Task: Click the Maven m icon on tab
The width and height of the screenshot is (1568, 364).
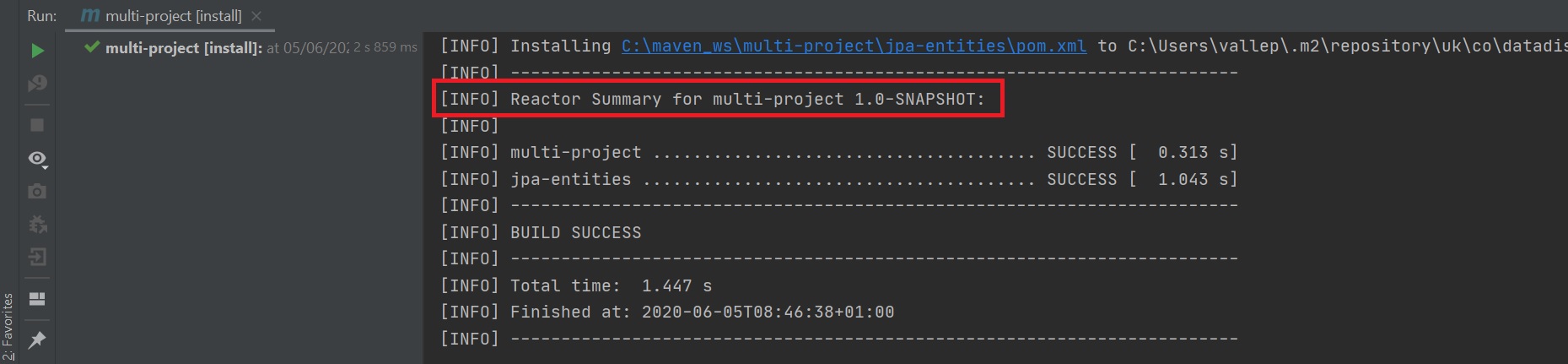Action: click(89, 16)
